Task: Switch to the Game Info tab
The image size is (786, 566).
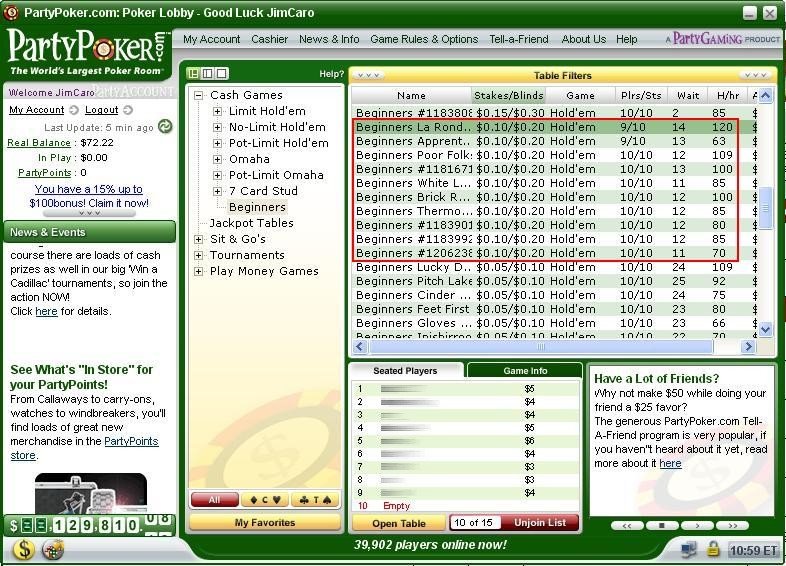Action: 525,370
